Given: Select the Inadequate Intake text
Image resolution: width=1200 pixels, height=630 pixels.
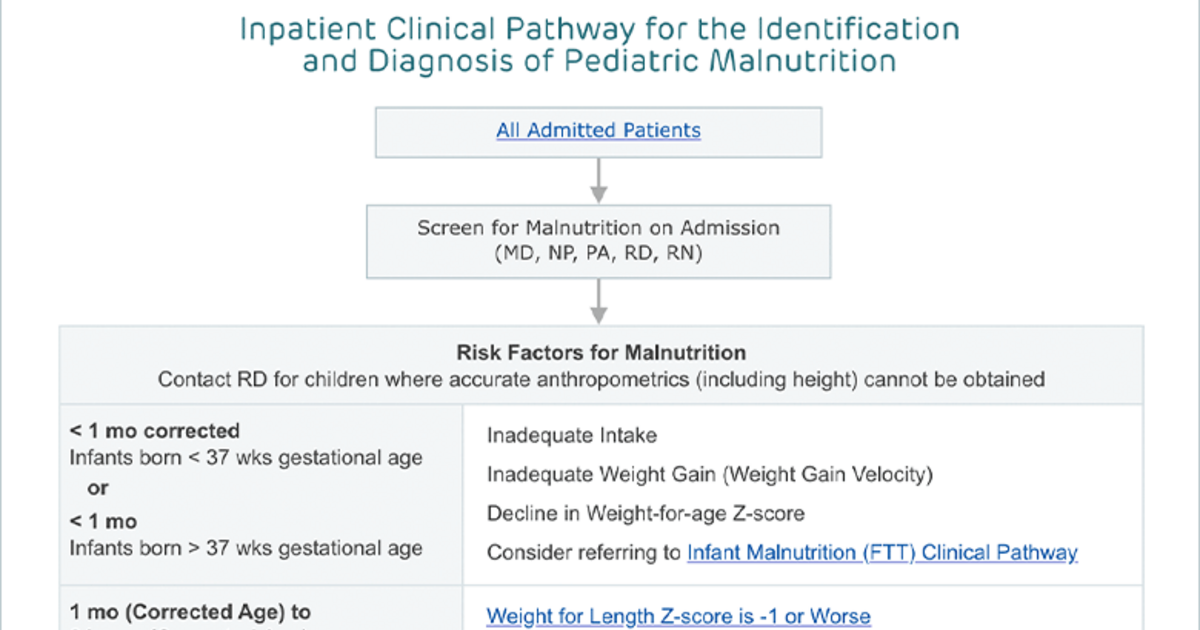Looking at the screenshot, I should pos(572,436).
